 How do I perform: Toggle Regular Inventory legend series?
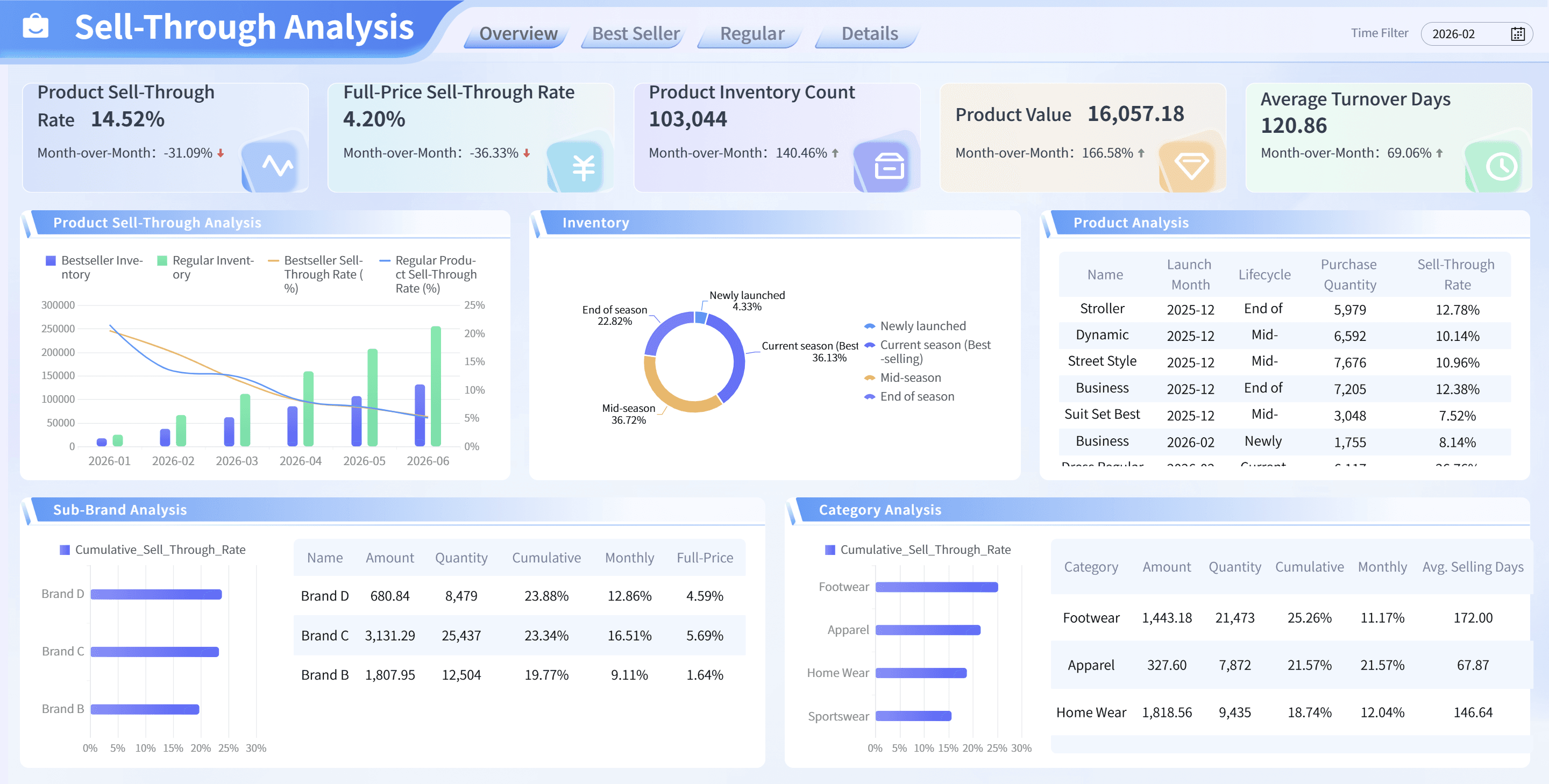click(206, 267)
